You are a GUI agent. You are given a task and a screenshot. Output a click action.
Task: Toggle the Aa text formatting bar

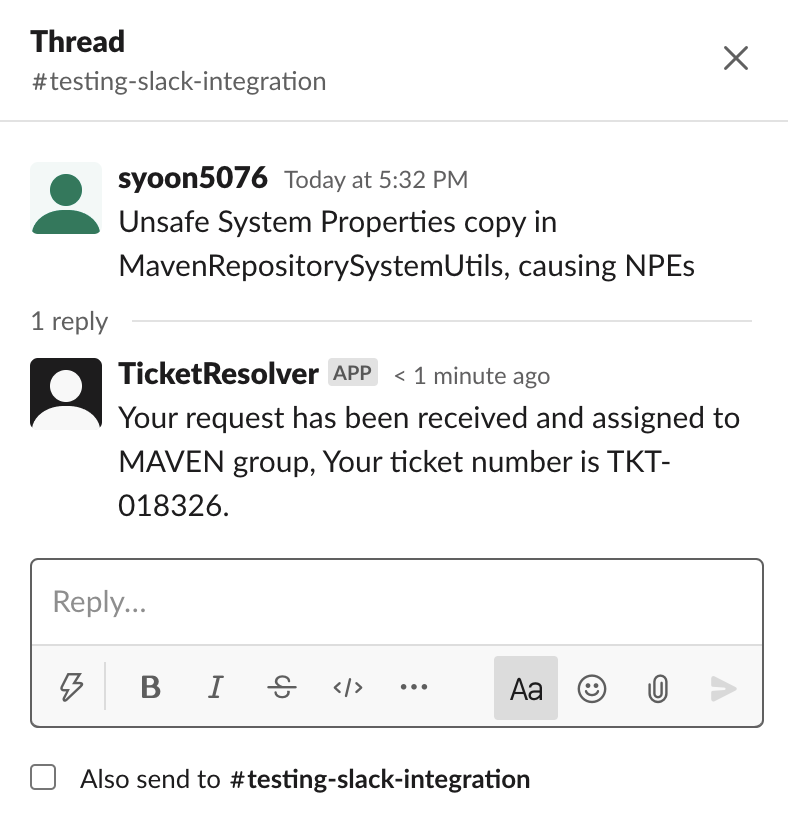point(525,688)
